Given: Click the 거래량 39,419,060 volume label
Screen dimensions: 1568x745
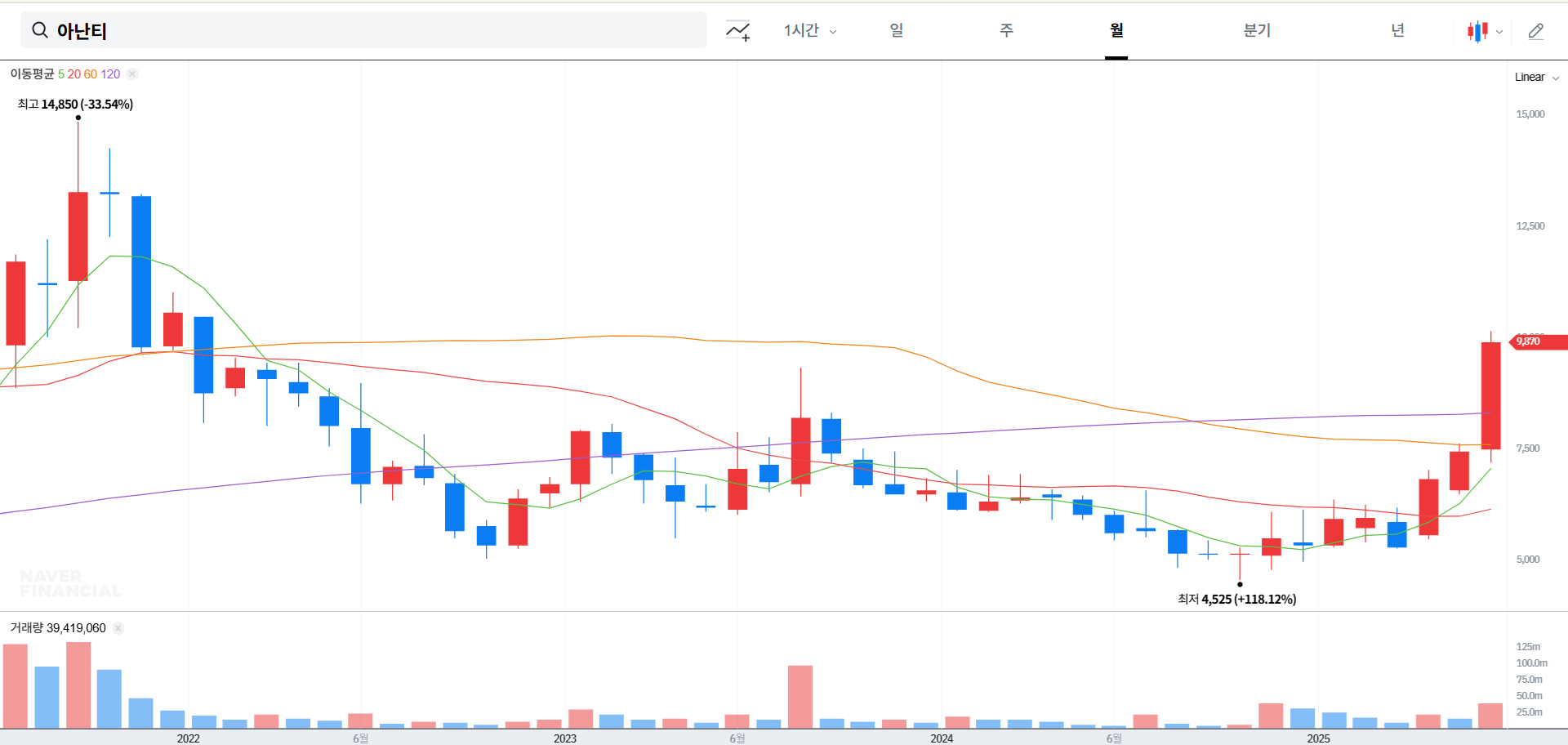Looking at the screenshot, I should pyautogui.click(x=58, y=628).
